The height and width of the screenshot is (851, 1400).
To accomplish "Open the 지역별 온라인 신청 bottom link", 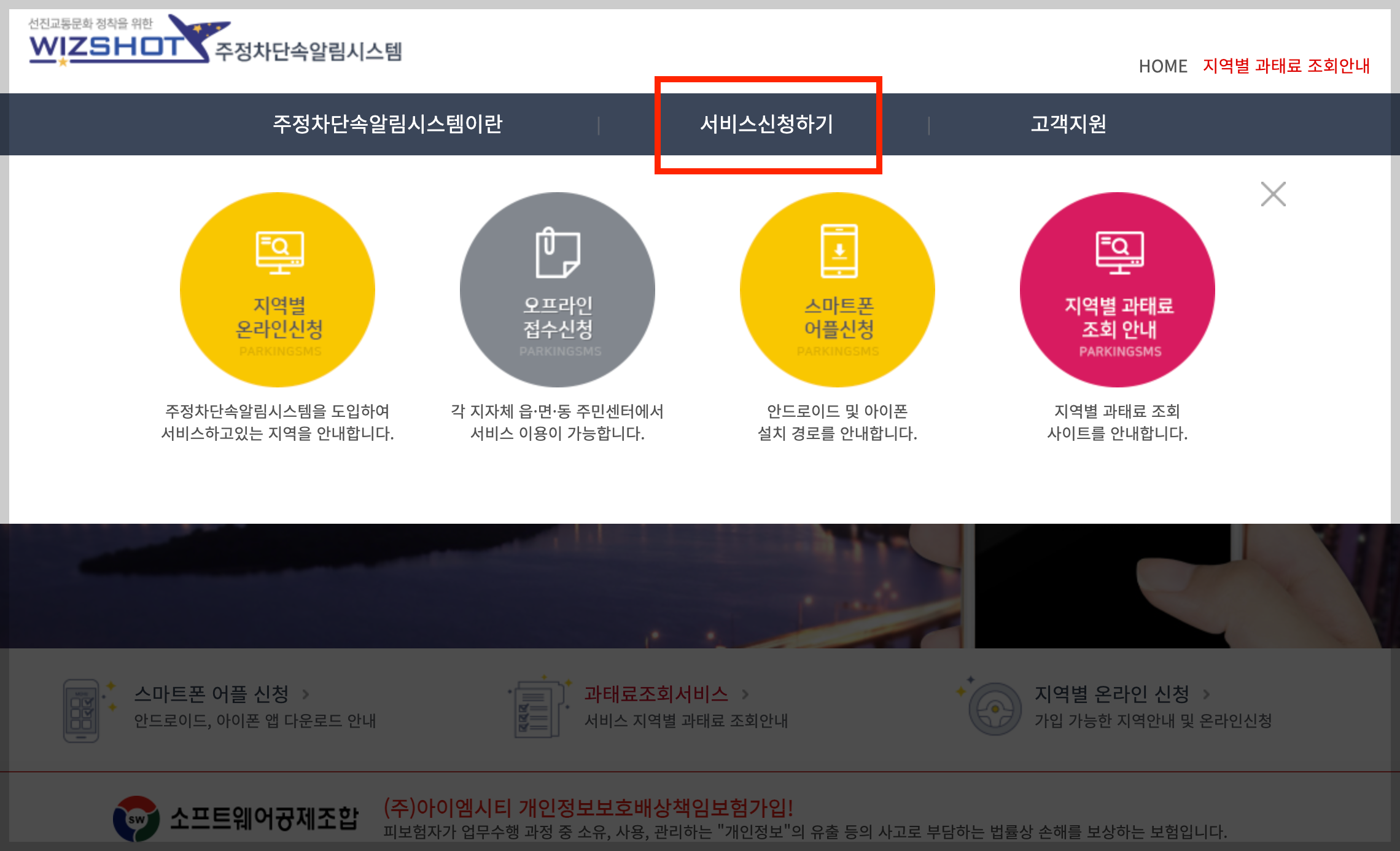I will click(1112, 694).
